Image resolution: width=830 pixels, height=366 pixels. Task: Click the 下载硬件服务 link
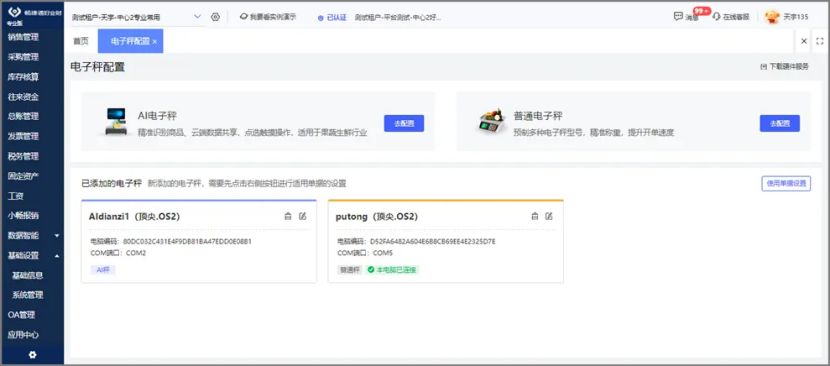click(784, 67)
